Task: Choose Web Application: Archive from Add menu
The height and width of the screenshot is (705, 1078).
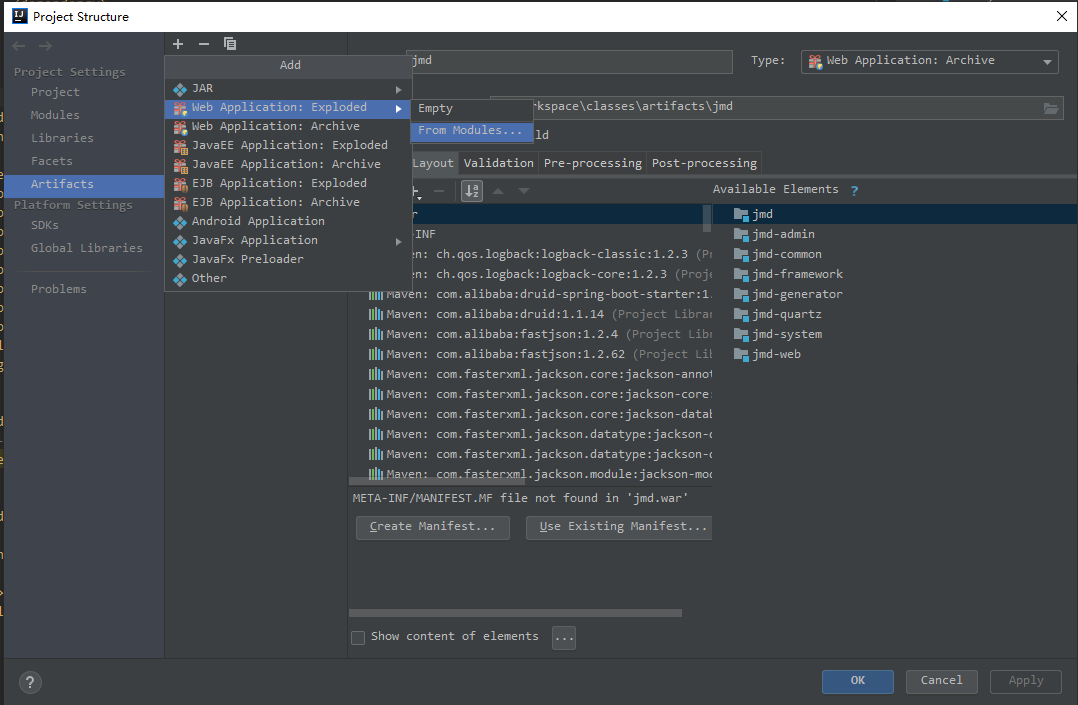Action: pyautogui.click(x=287, y=127)
